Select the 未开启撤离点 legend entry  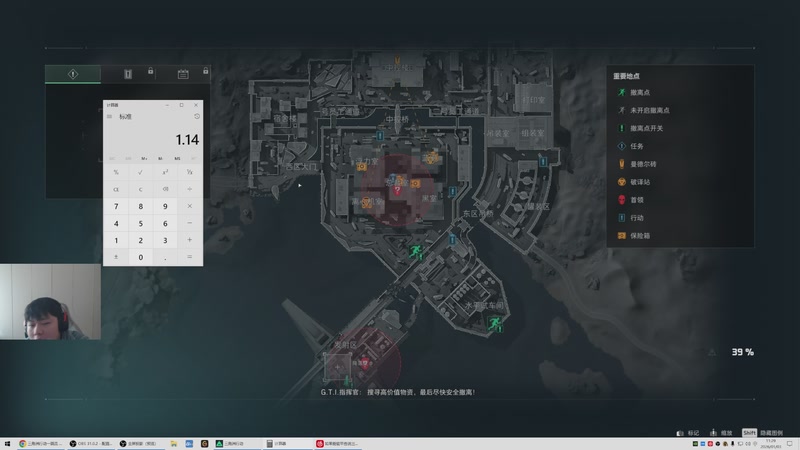(644, 110)
